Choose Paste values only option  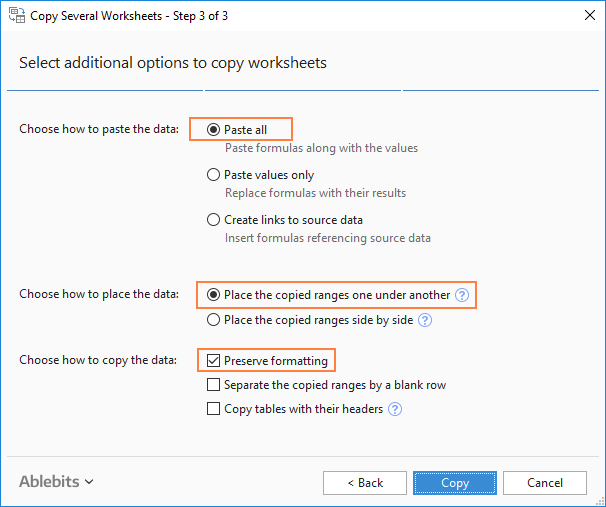click(x=213, y=174)
